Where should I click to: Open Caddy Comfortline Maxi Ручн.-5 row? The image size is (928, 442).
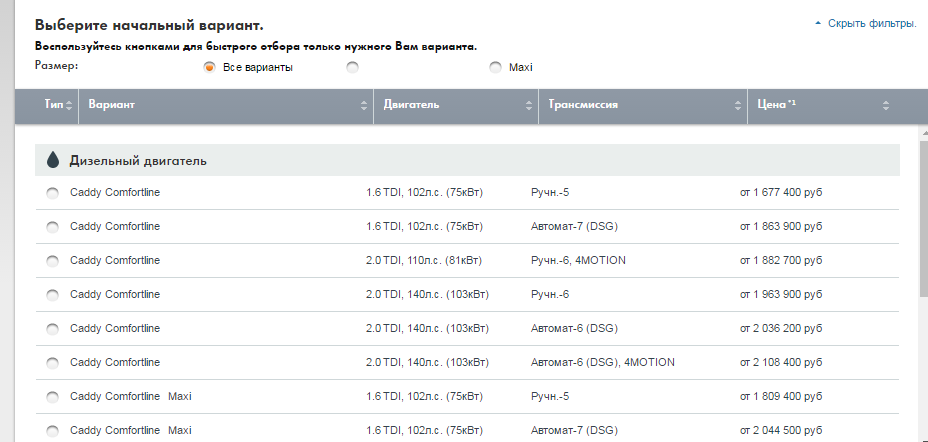pyautogui.click(x=467, y=396)
